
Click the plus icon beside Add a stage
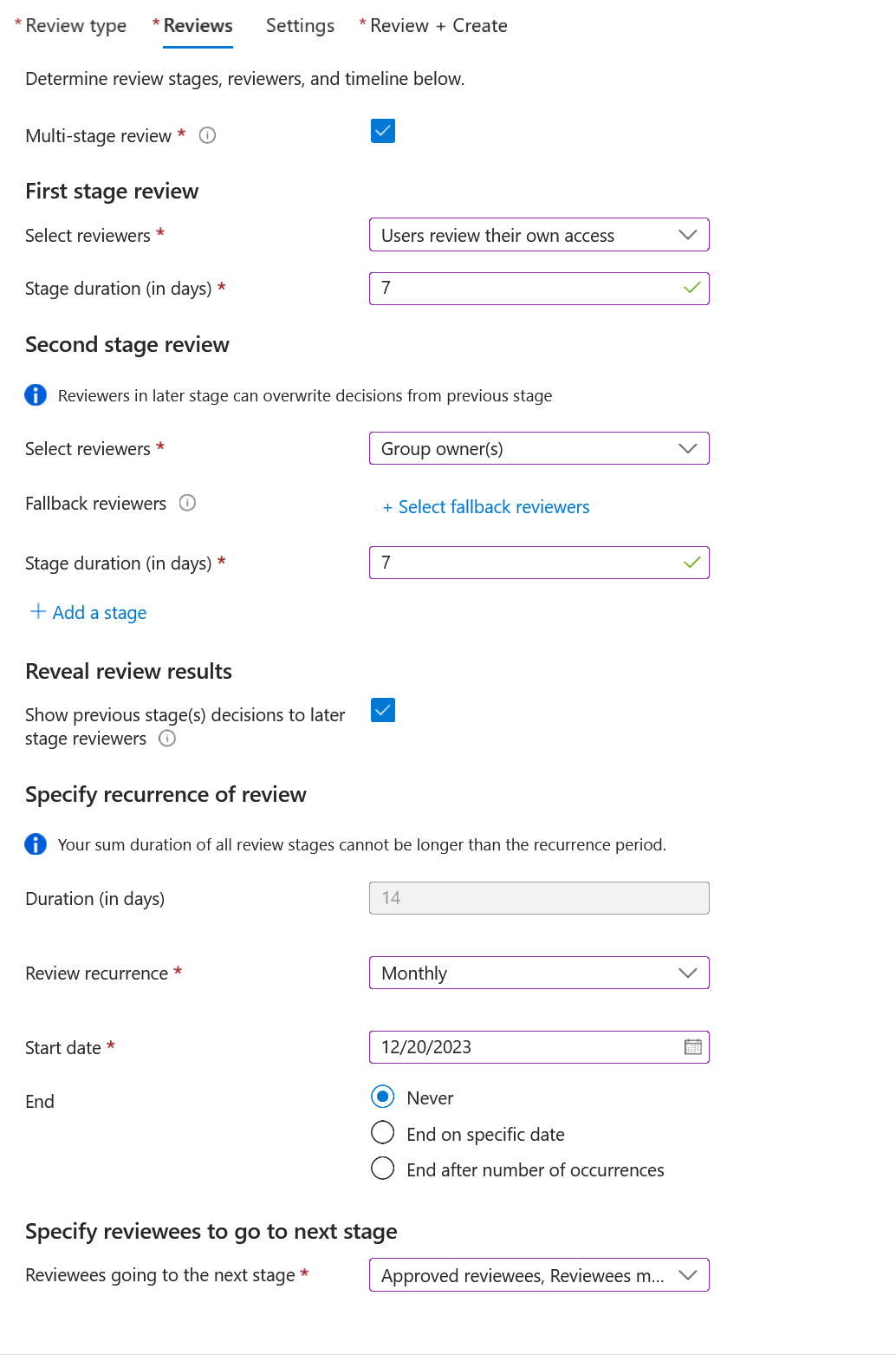[x=38, y=612]
